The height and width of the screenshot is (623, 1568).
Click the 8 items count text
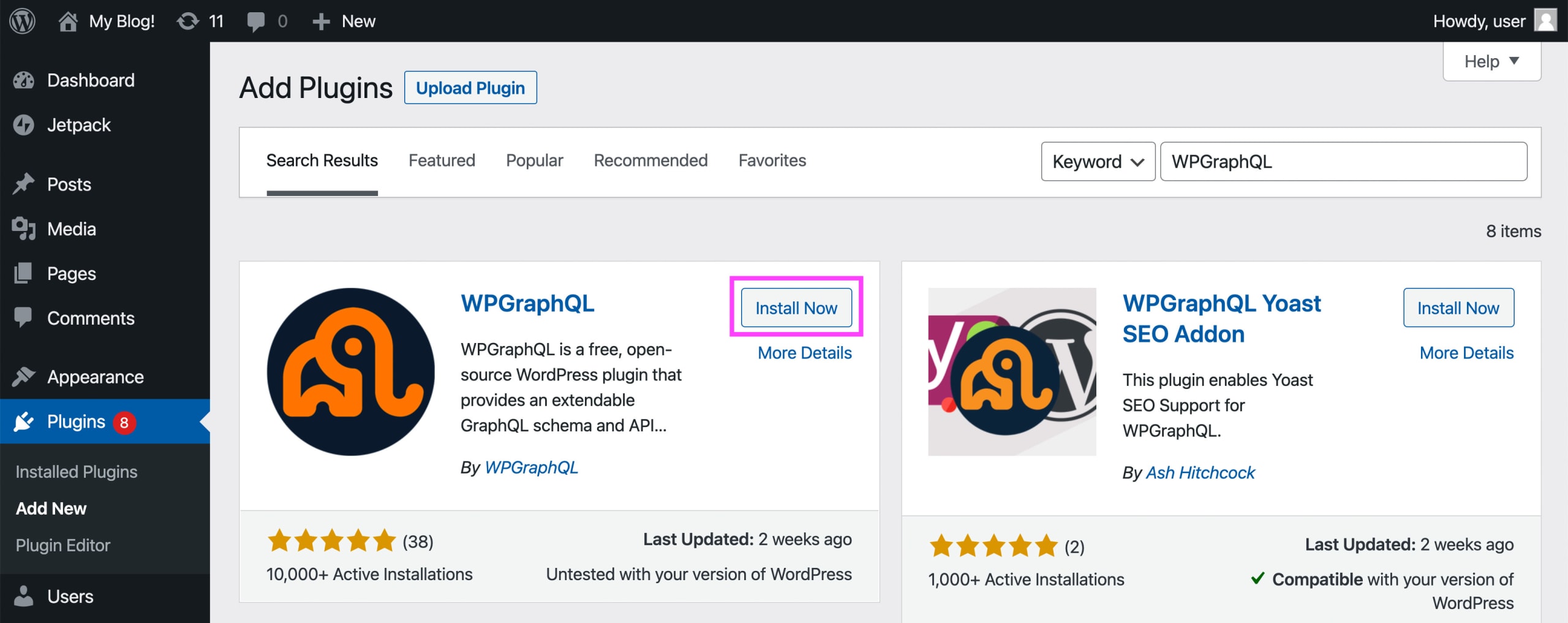[x=1513, y=231]
